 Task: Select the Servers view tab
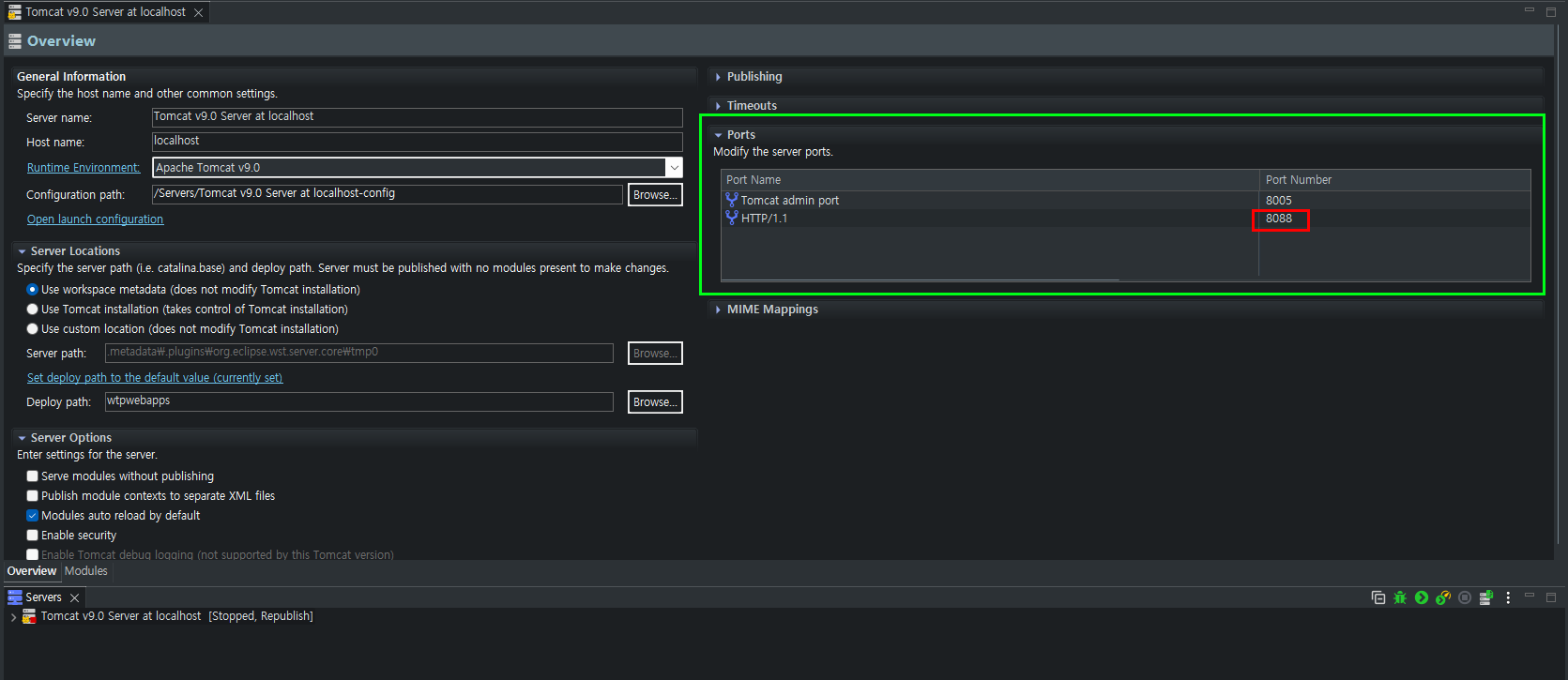click(43, 597)
